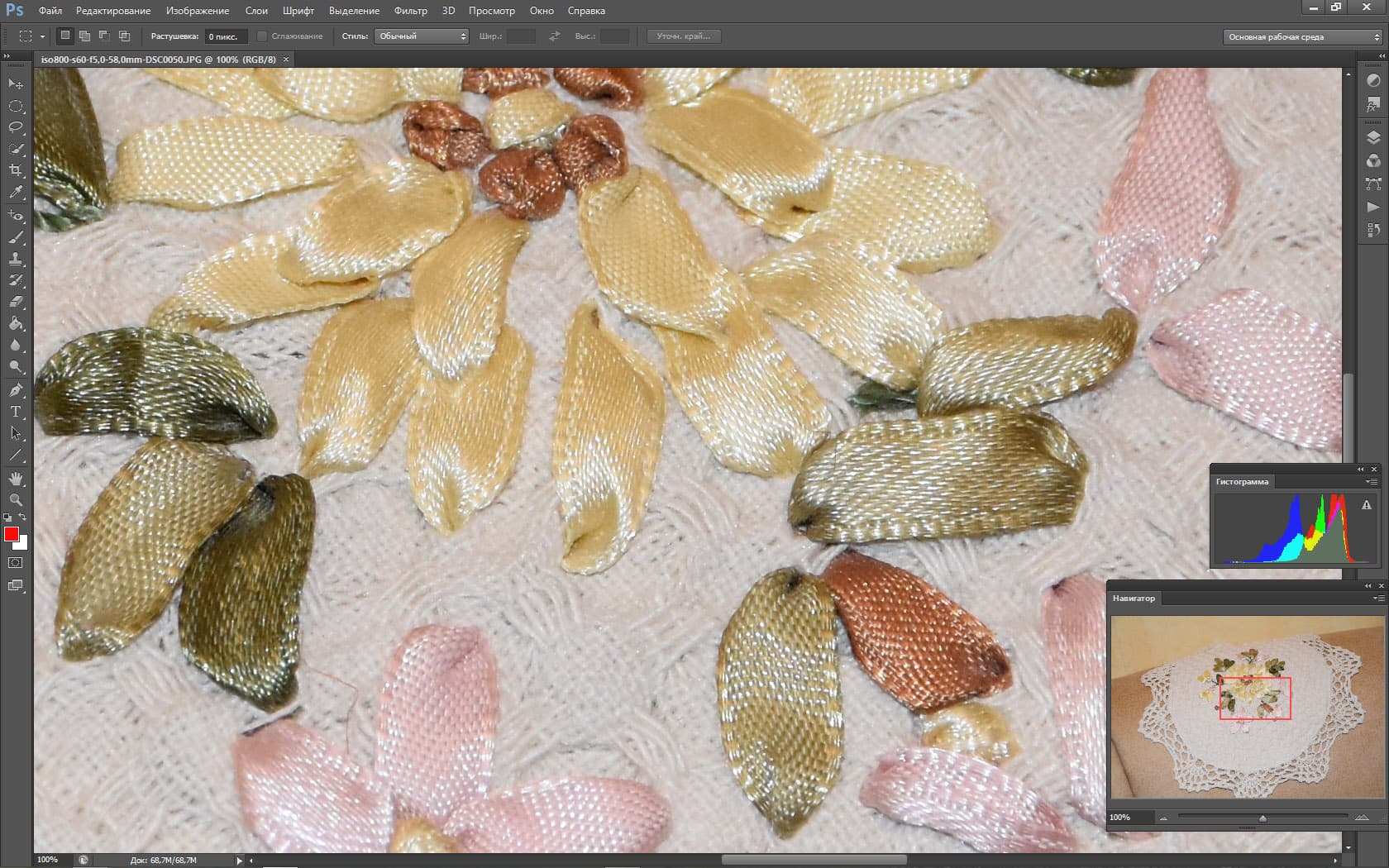1389x868 pixels.
Task: Open the Фильтр menu
Action: tap(410, 11)
